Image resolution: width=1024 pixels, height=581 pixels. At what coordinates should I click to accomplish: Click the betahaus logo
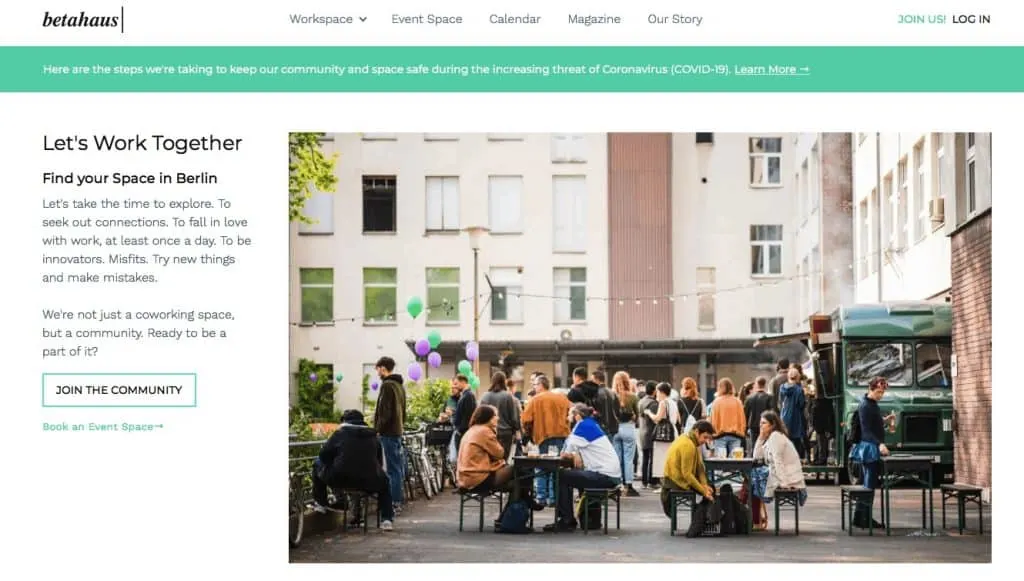coord(82,20)
